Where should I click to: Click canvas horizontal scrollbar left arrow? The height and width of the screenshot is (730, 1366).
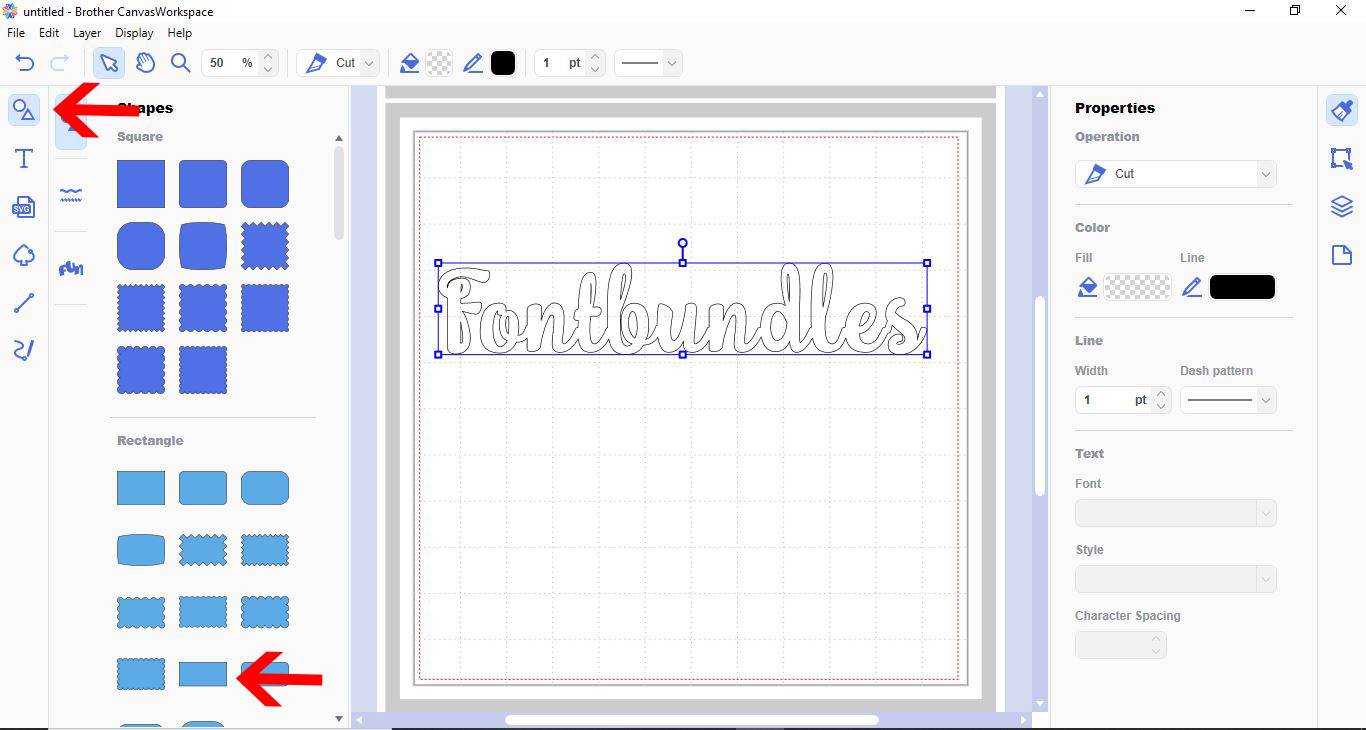point(358,720)
